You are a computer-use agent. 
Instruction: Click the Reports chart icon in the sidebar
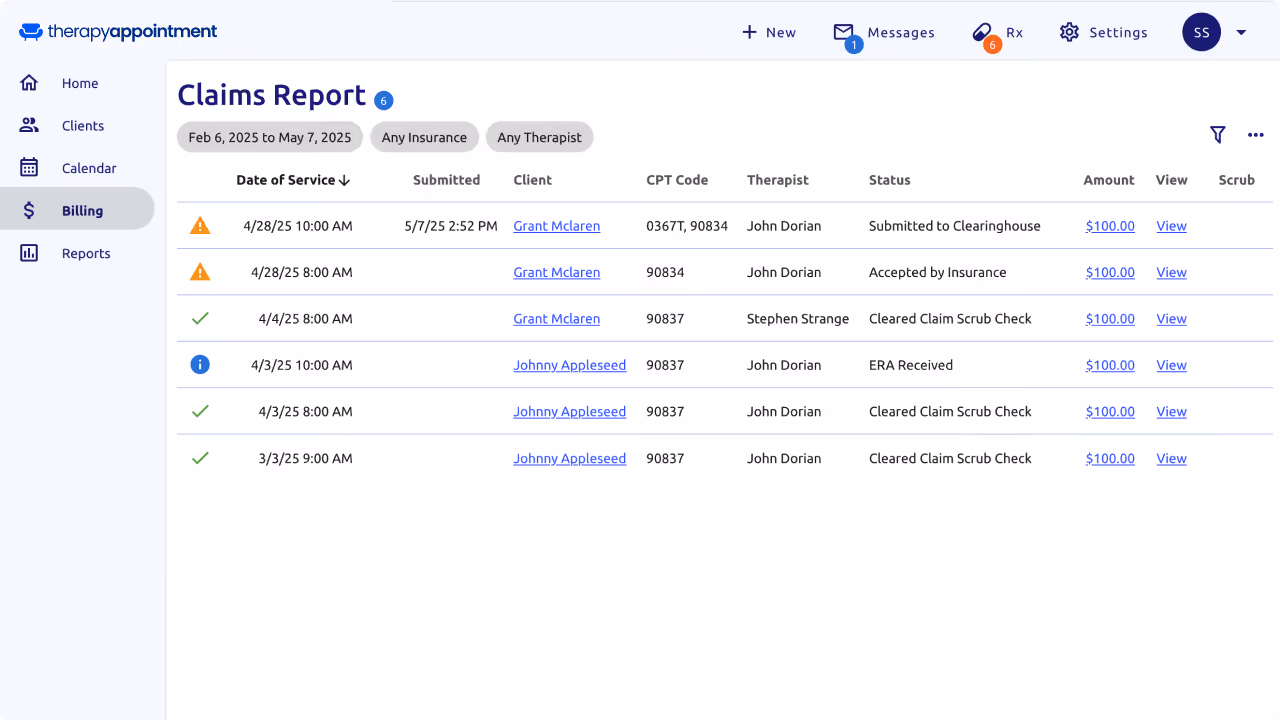click(x=29, y=253)
